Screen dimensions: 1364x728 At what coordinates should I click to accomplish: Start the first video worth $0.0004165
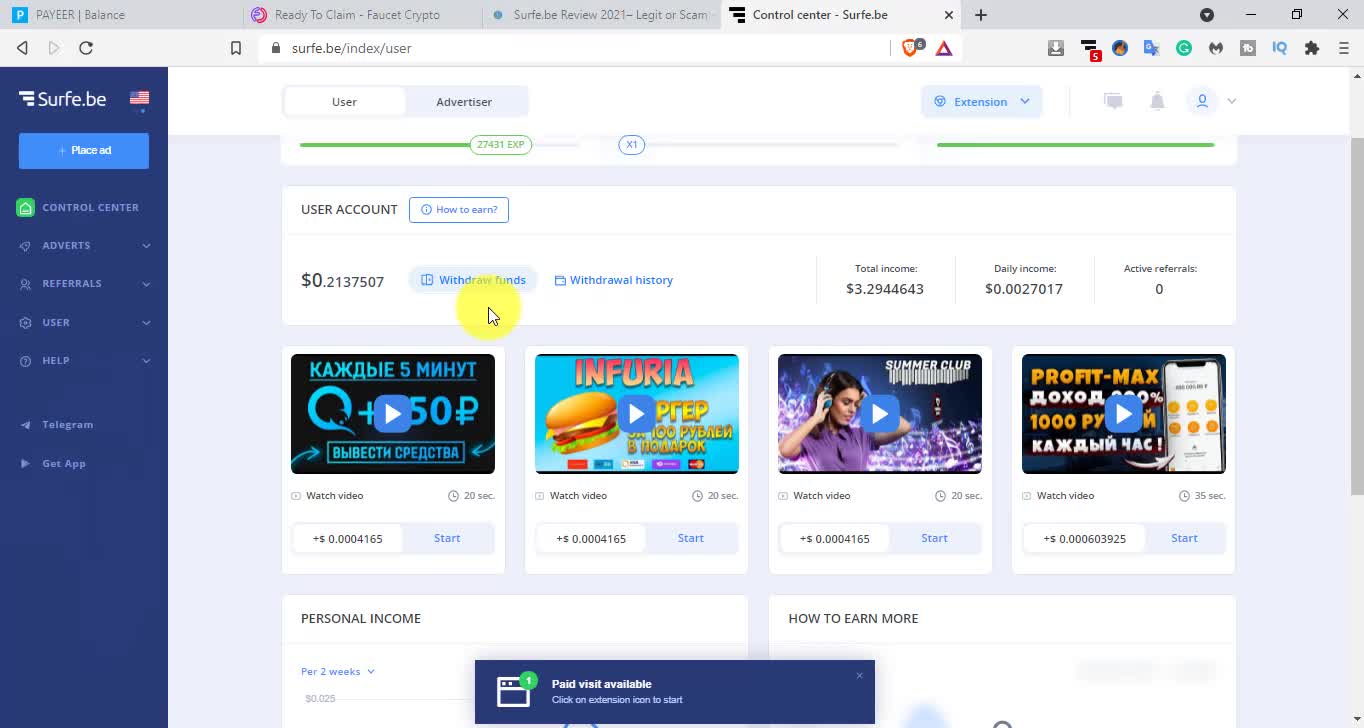(x=447, y=538)
